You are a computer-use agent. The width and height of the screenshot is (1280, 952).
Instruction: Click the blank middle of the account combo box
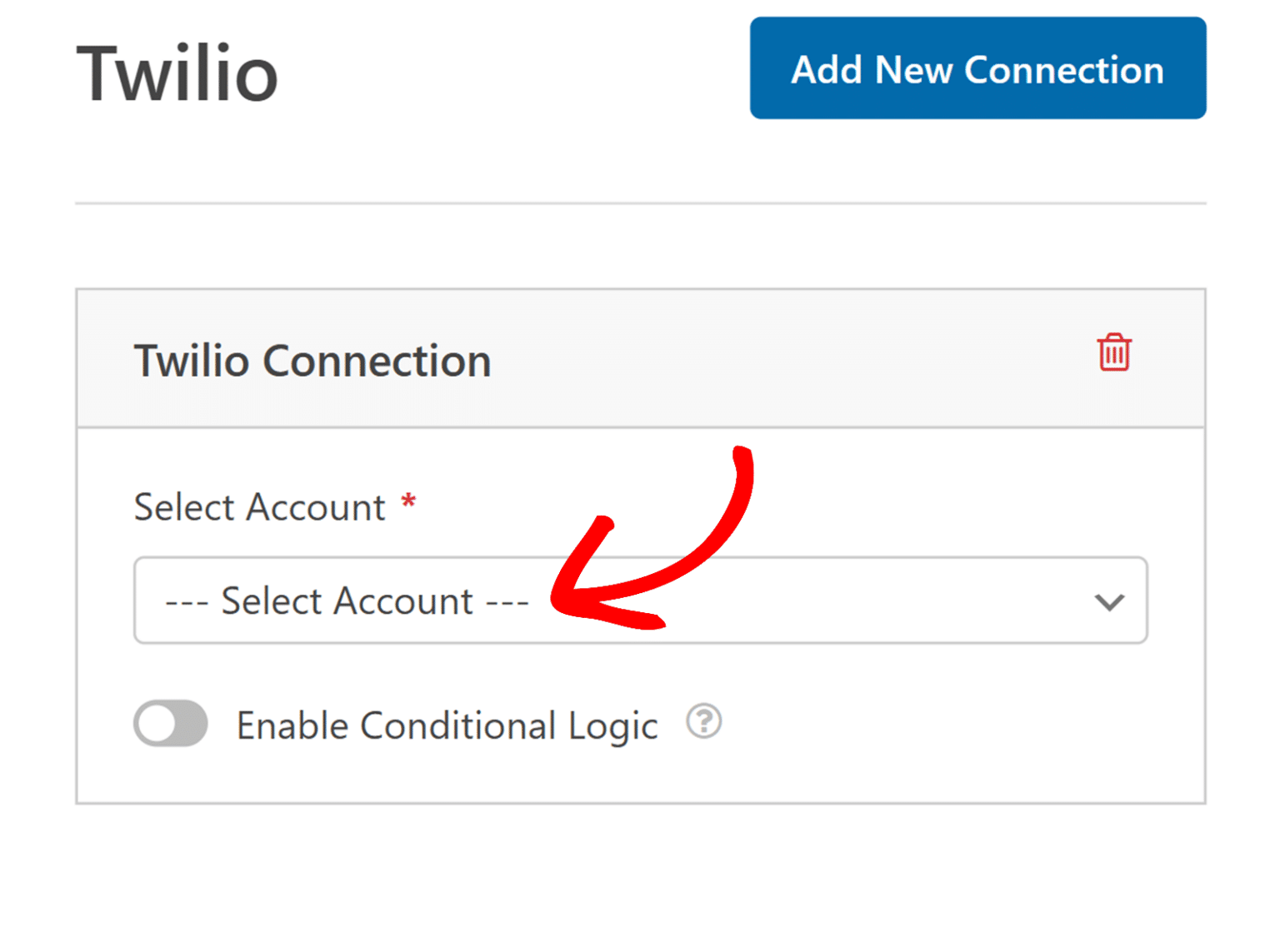[x=875, y=601]
